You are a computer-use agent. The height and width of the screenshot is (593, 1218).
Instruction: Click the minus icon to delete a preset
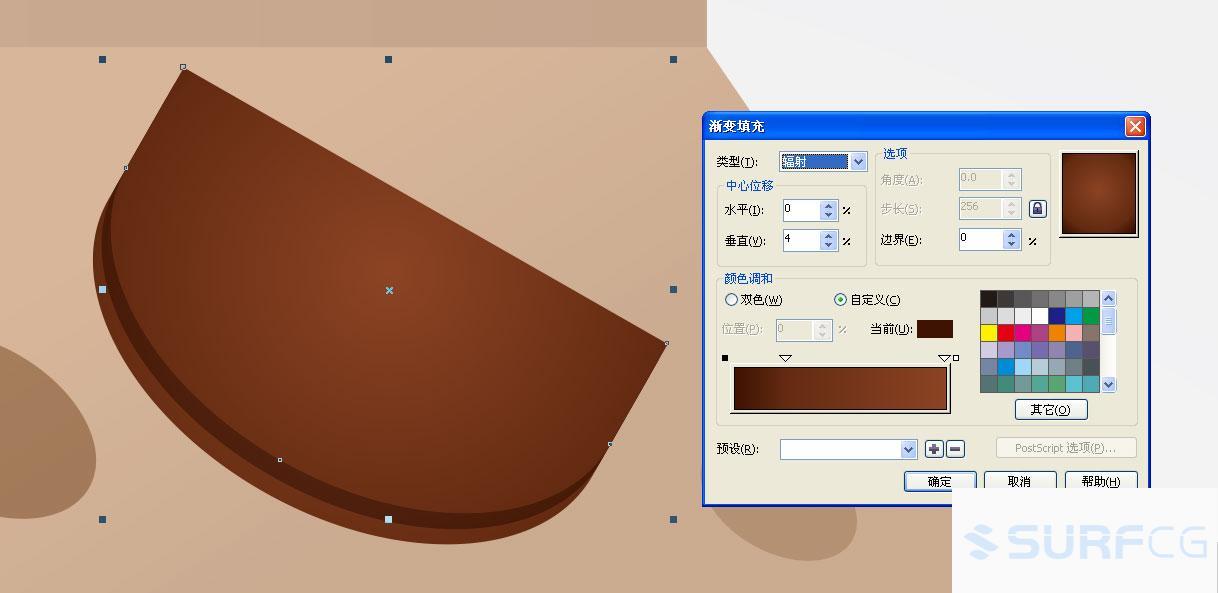pos(954,449)
